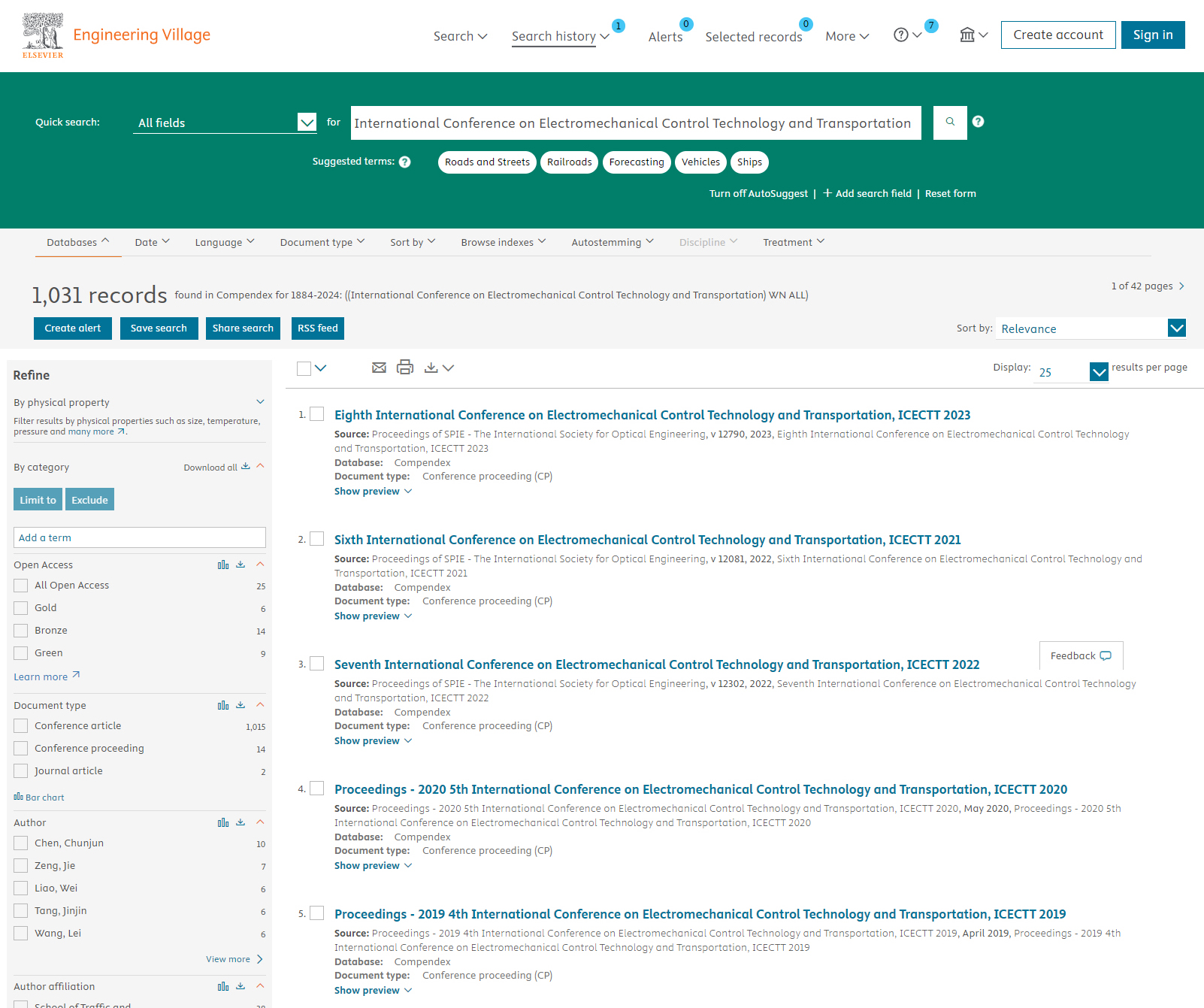1204x1008 pixels.
Task: Collapse the By category section
Action: [260, 466]
